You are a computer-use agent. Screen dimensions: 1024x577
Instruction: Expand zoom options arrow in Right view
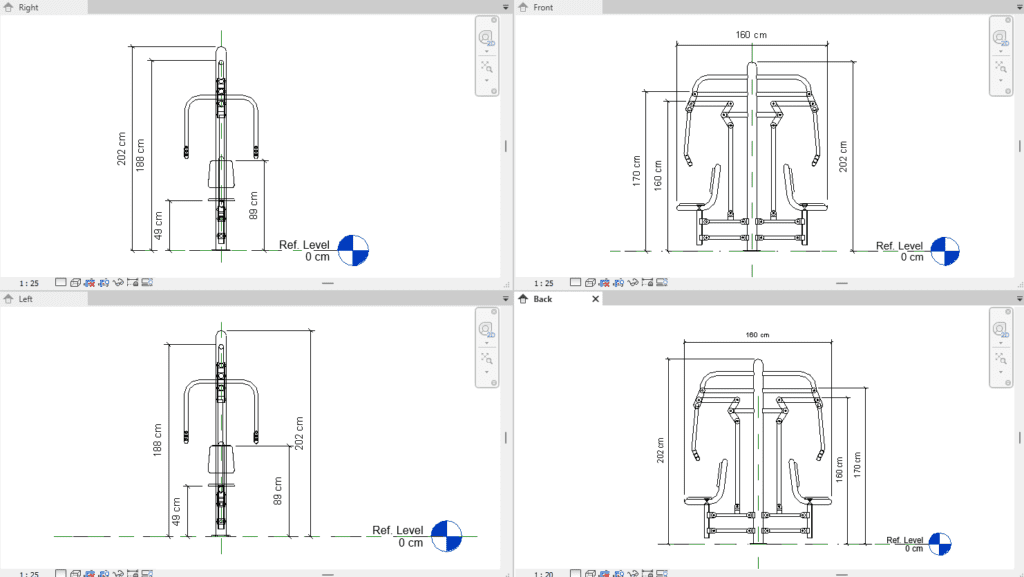(x=487, y=80)
